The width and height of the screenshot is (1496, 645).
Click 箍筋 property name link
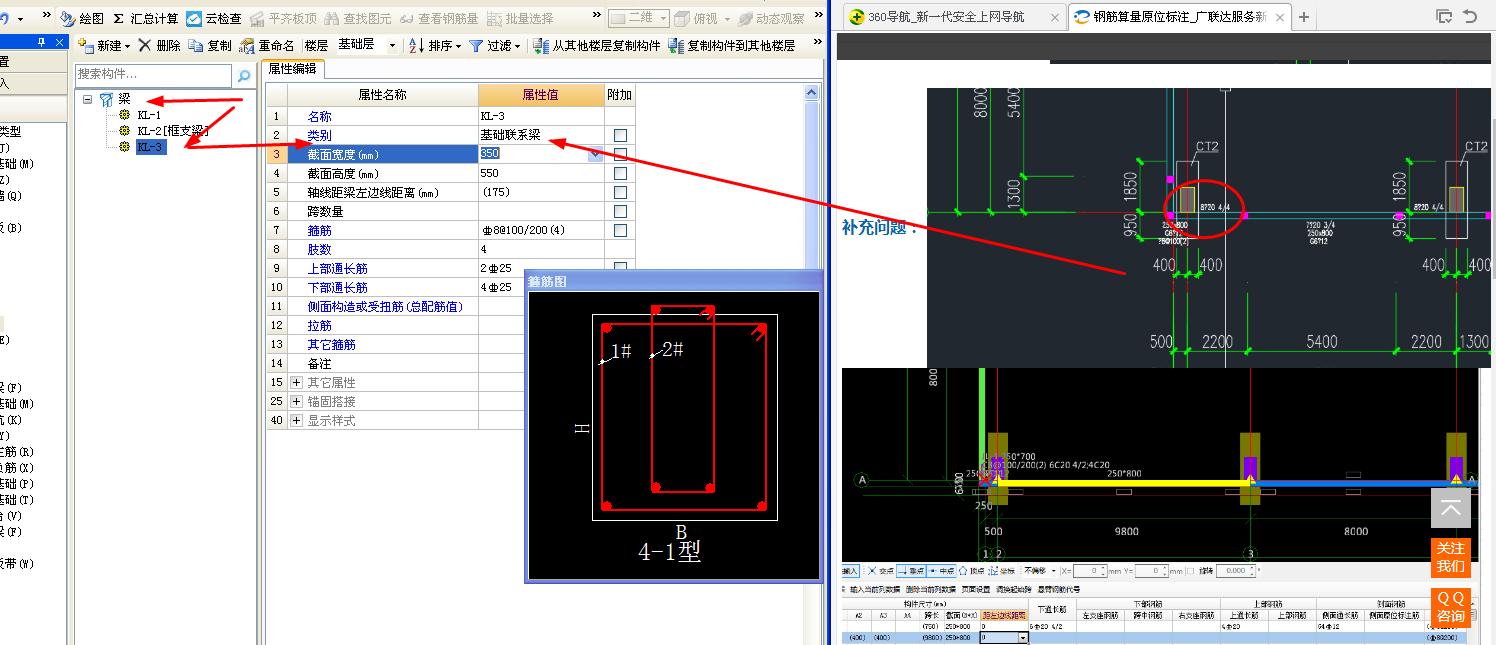pyautogui.click(x=319, y=231)
